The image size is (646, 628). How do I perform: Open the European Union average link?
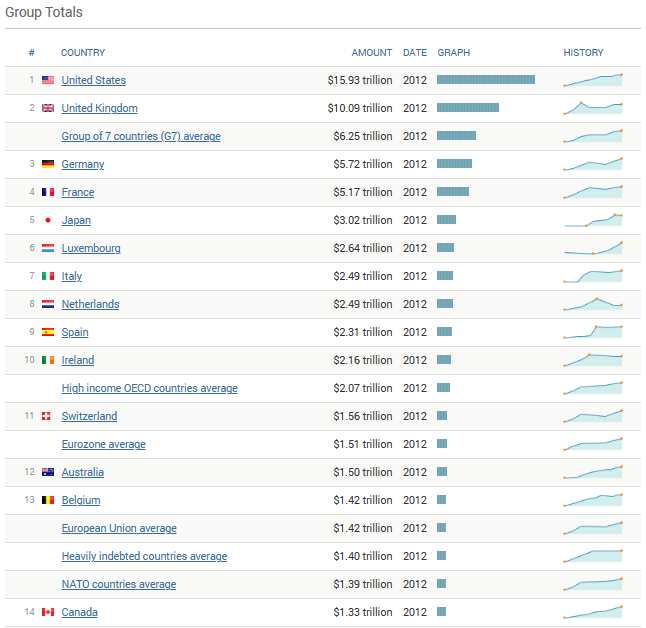point(119,528)
